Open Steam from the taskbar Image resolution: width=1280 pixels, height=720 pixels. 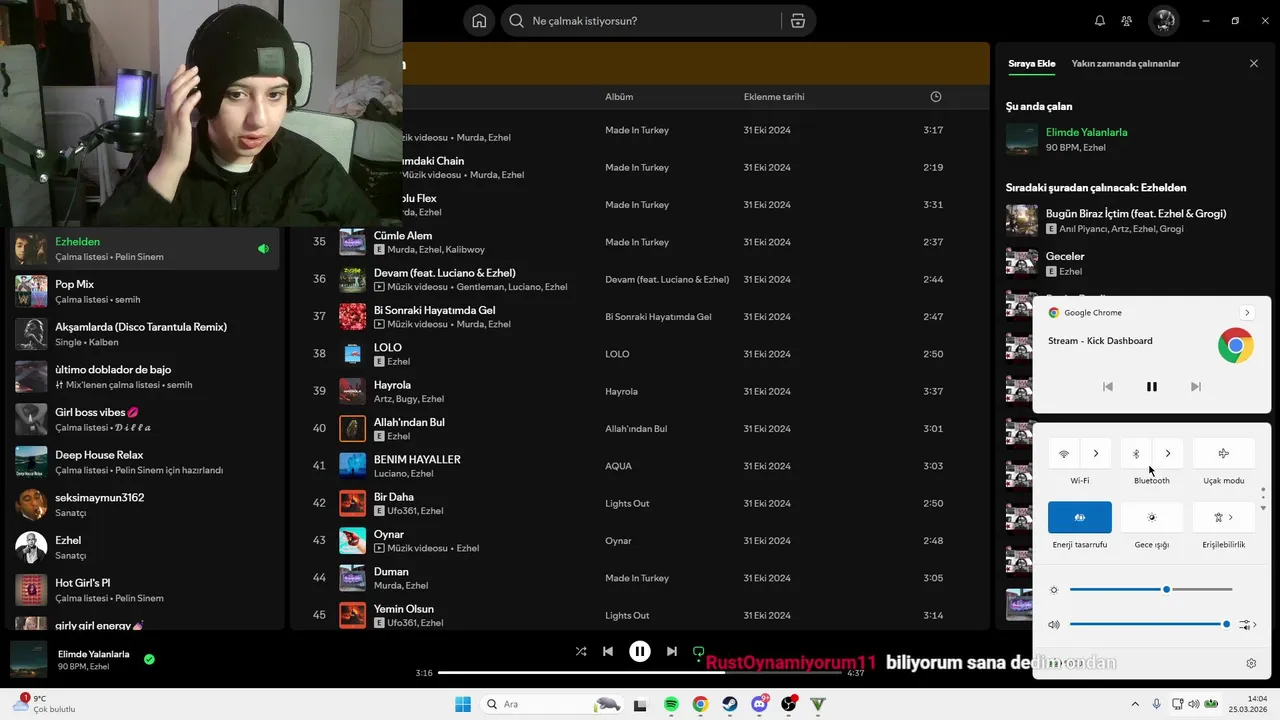pyautogui.click(x=730, y=704)
